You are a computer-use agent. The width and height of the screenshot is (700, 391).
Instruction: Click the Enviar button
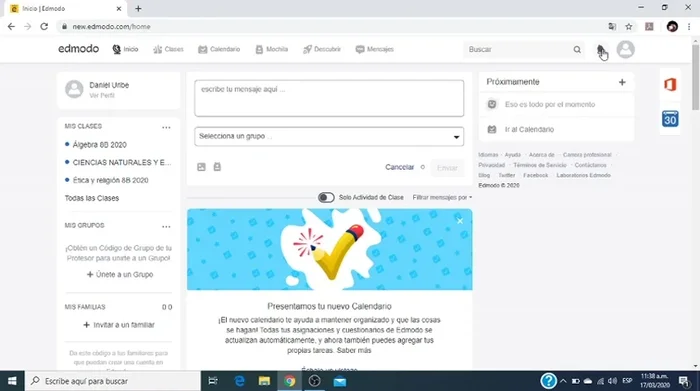(447, 168)
